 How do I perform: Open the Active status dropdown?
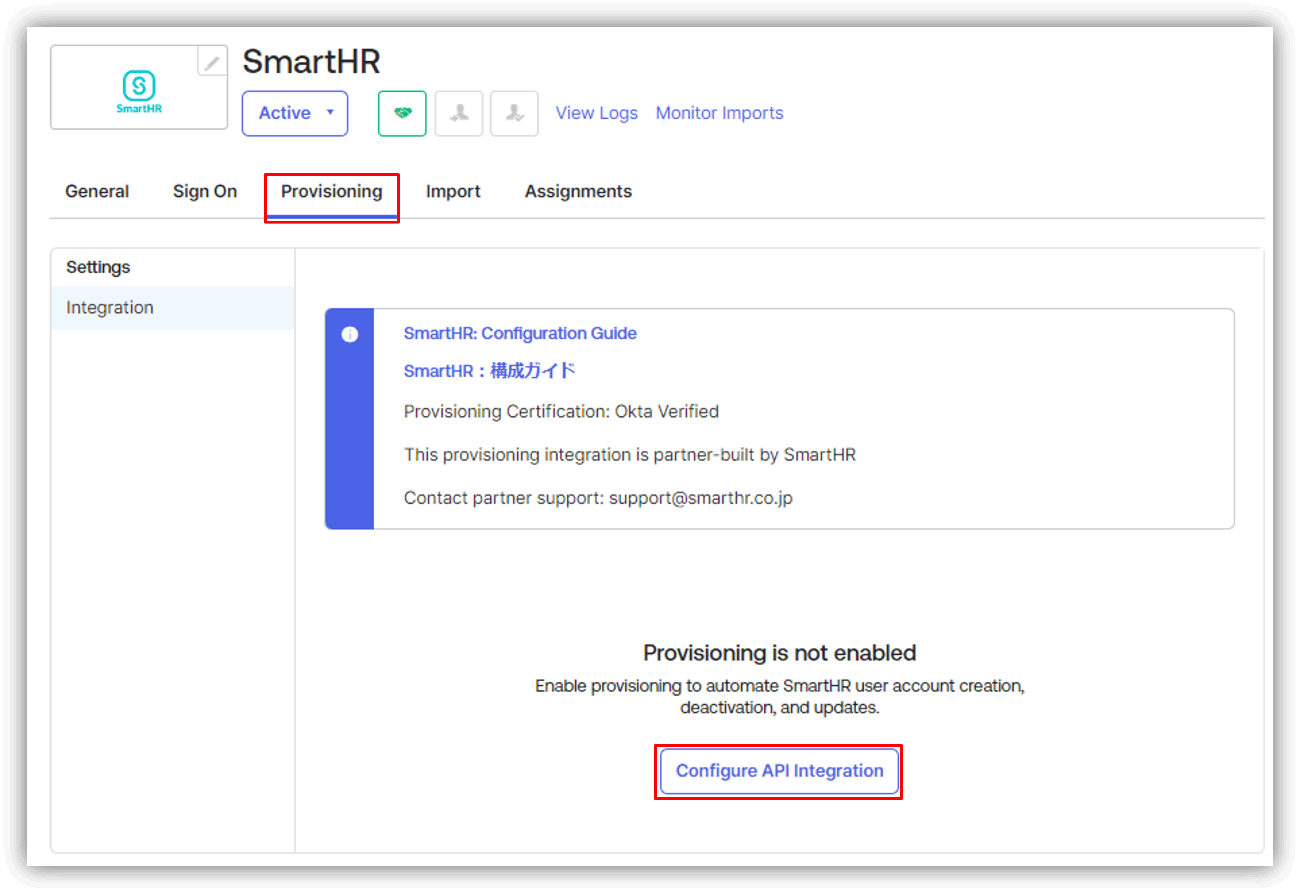[295, 113]
